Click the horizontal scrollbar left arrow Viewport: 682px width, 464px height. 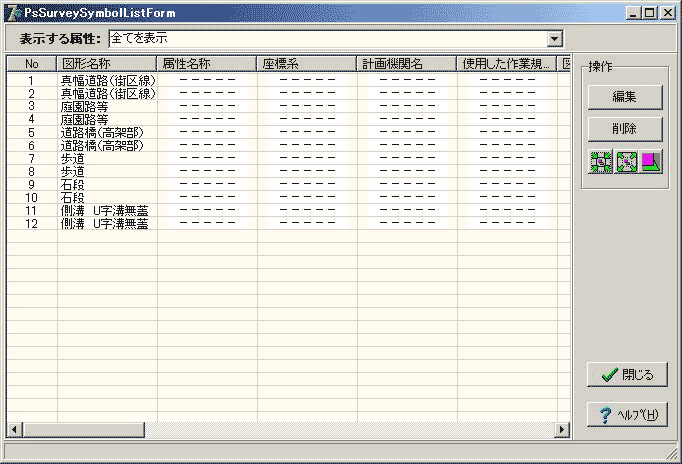tap(14, 430)
